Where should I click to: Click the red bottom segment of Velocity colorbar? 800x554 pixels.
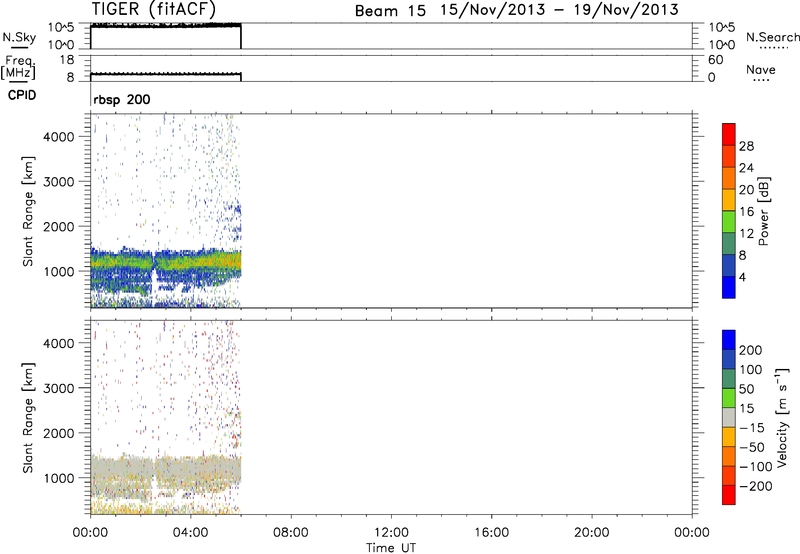click(x=729, y=495)
